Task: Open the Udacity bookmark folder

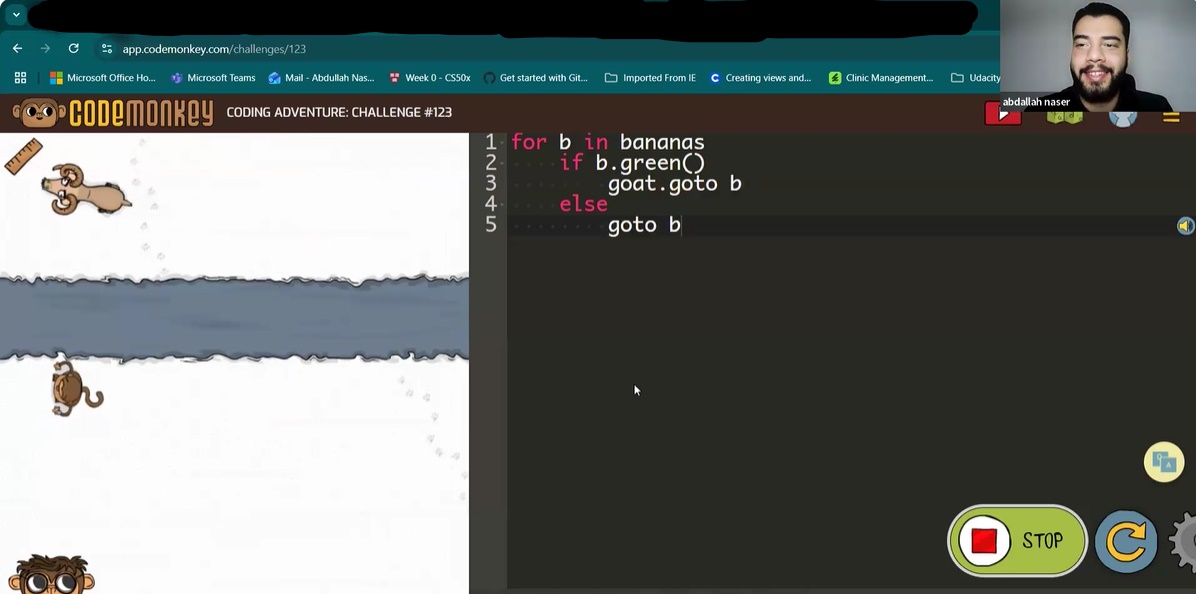Action: [976, 78]
